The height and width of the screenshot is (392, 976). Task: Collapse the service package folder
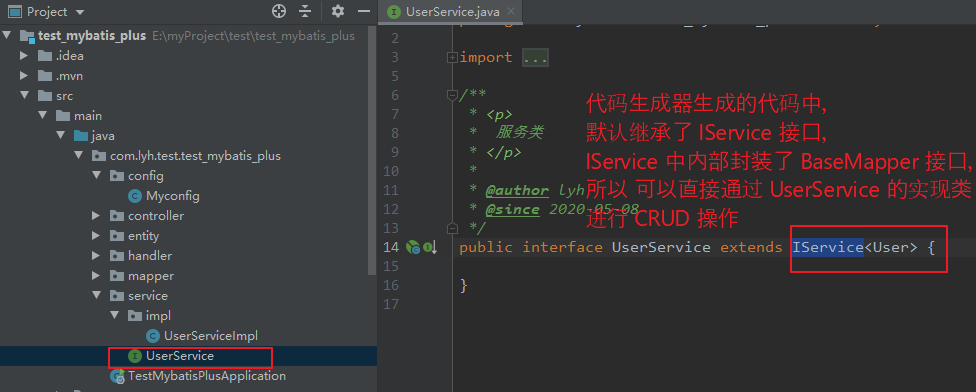click(x=96, y=296)
